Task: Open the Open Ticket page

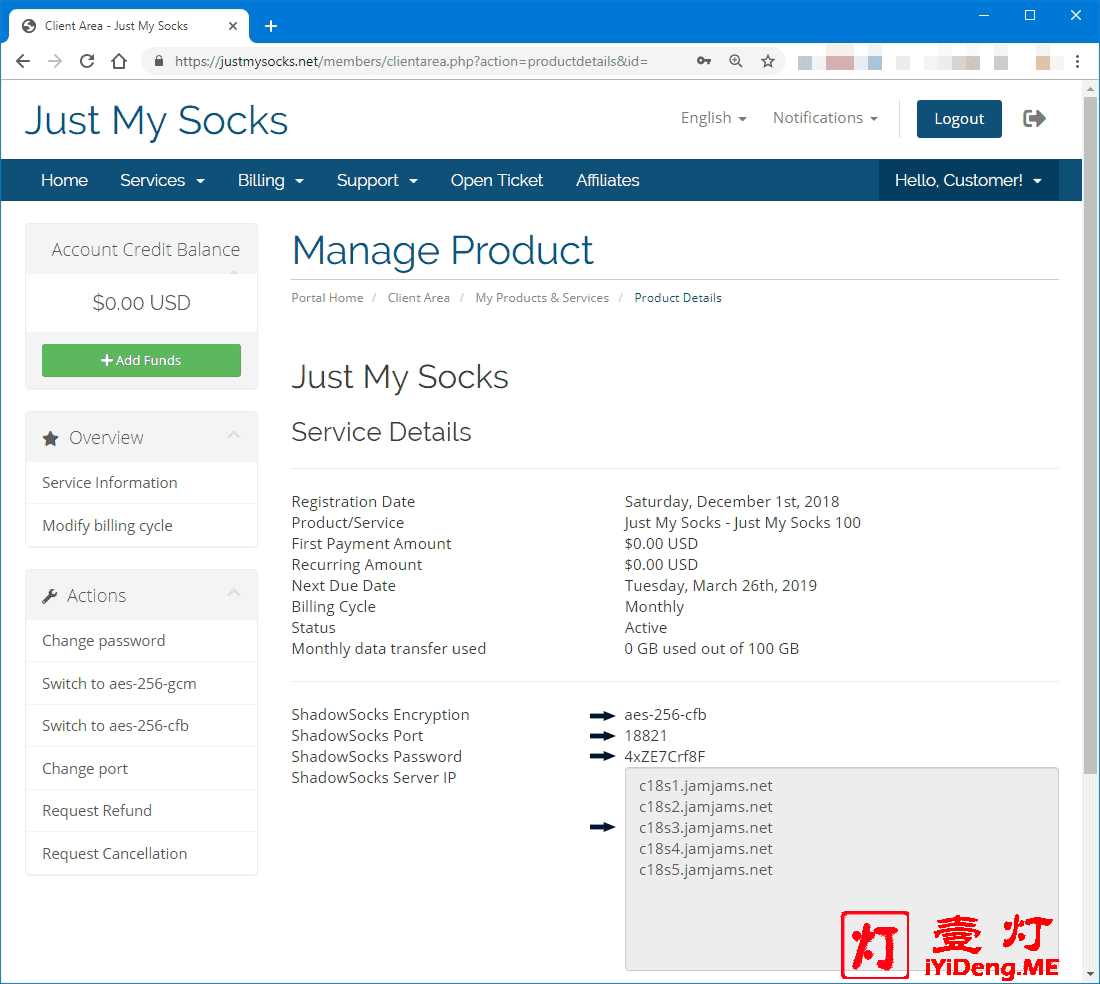Action: (x=497, y=180)
